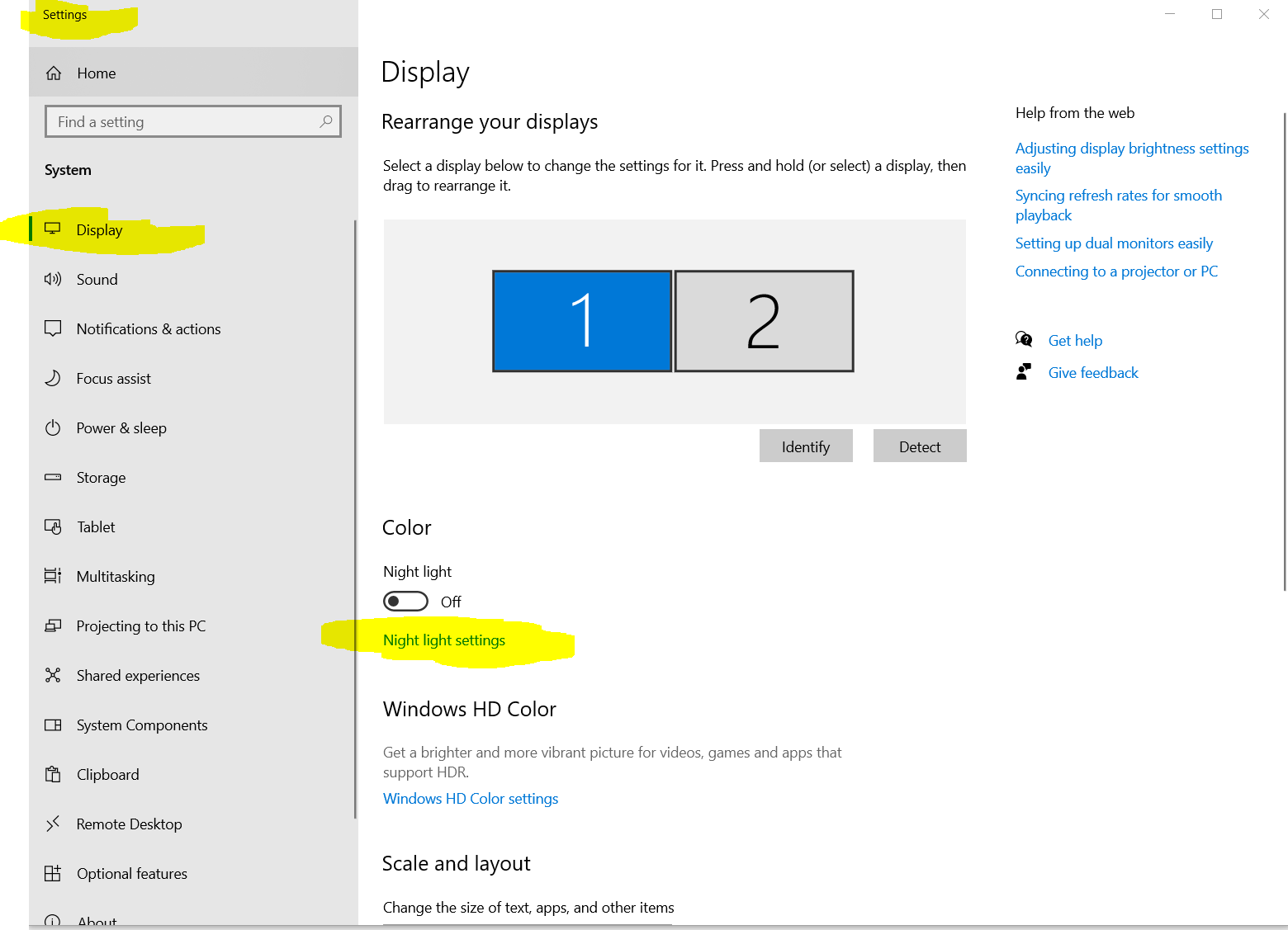Image resolution: width=1288 pixels, height=930 pixels.
Task: Go to Home in Settings
Action: 193,73
